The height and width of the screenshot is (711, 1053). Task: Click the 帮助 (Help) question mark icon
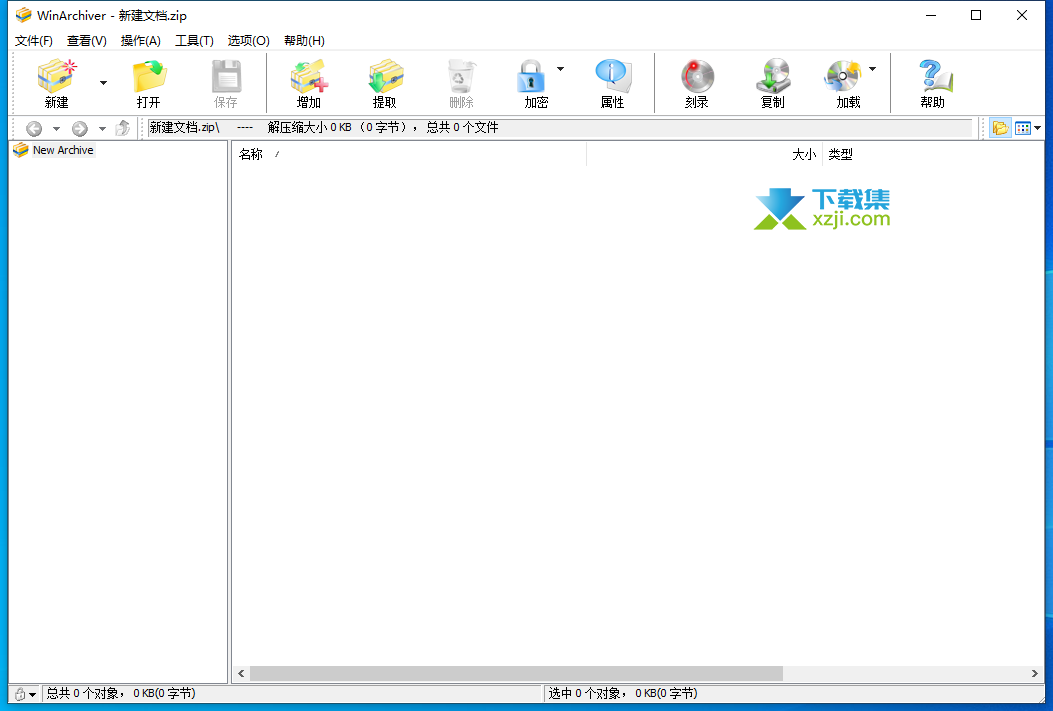[935, 76]
